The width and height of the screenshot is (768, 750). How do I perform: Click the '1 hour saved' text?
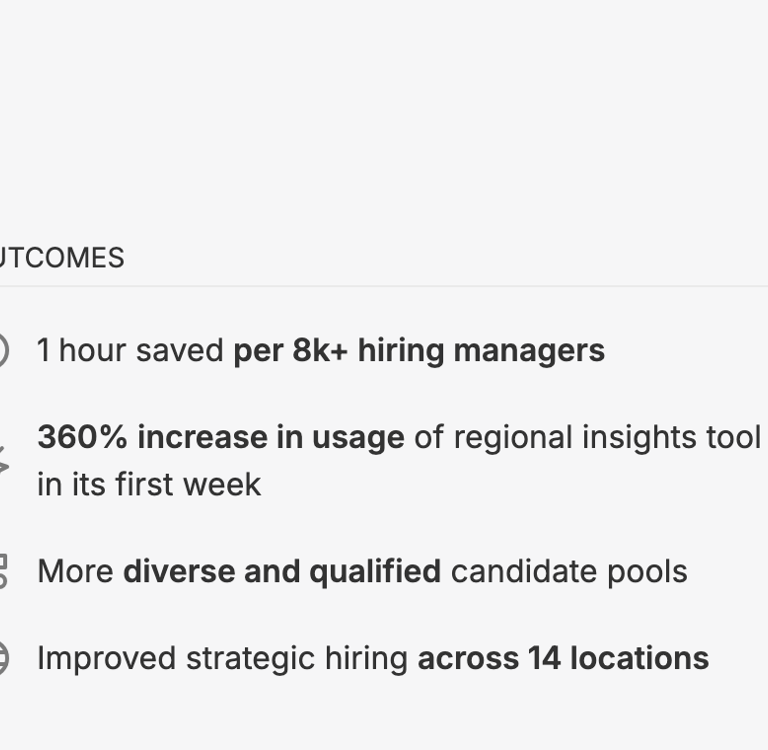tap(130, 351)
